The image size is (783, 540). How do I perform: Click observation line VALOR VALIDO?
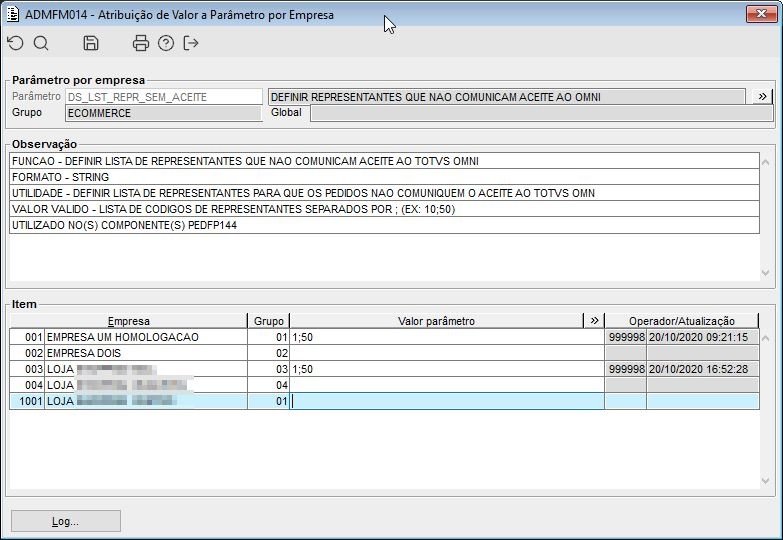click(x=385, y=209)
